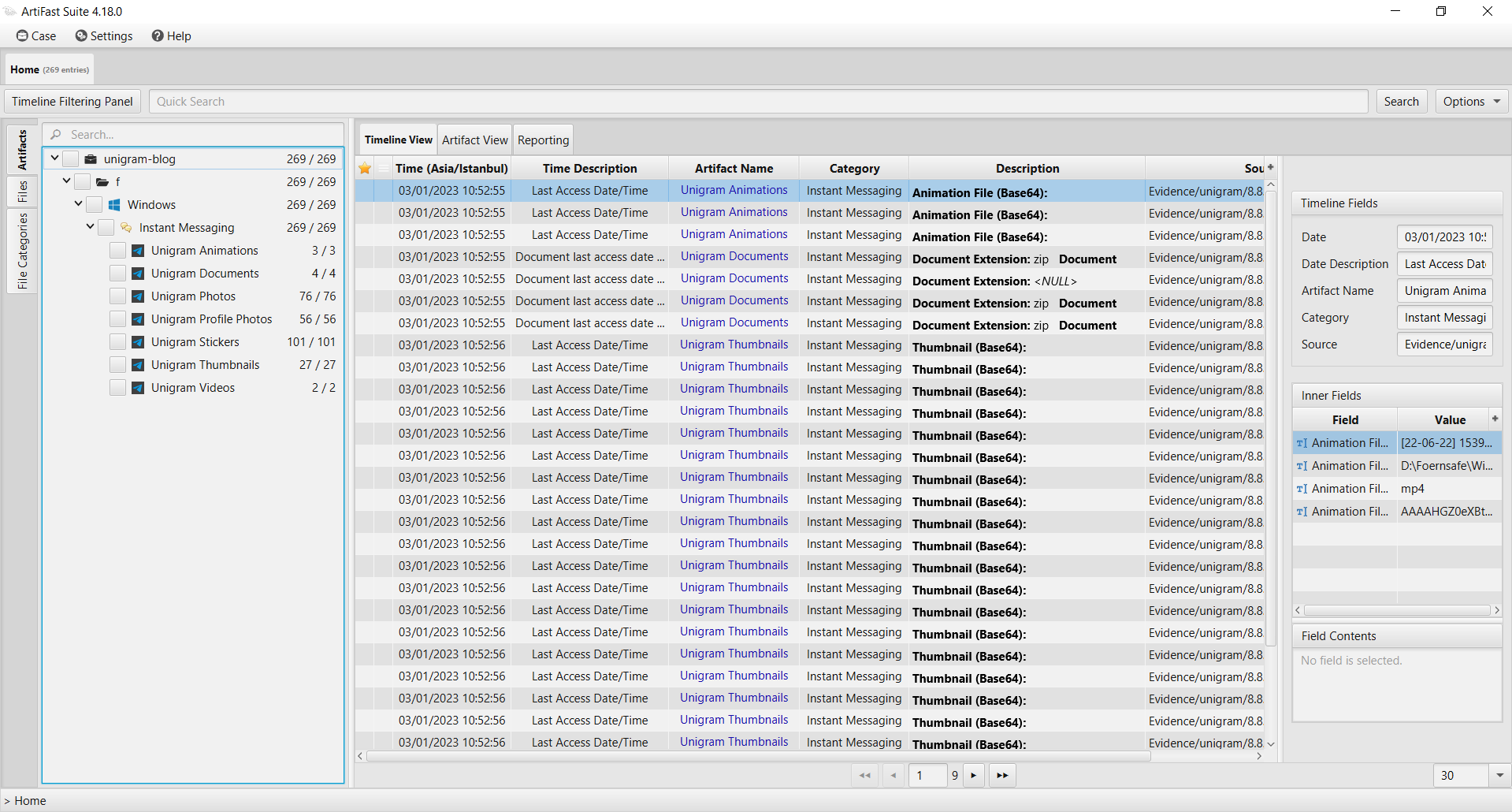Click the Quick Search input field
This screenshot has width=1512, height=812.
coord(758,102)
